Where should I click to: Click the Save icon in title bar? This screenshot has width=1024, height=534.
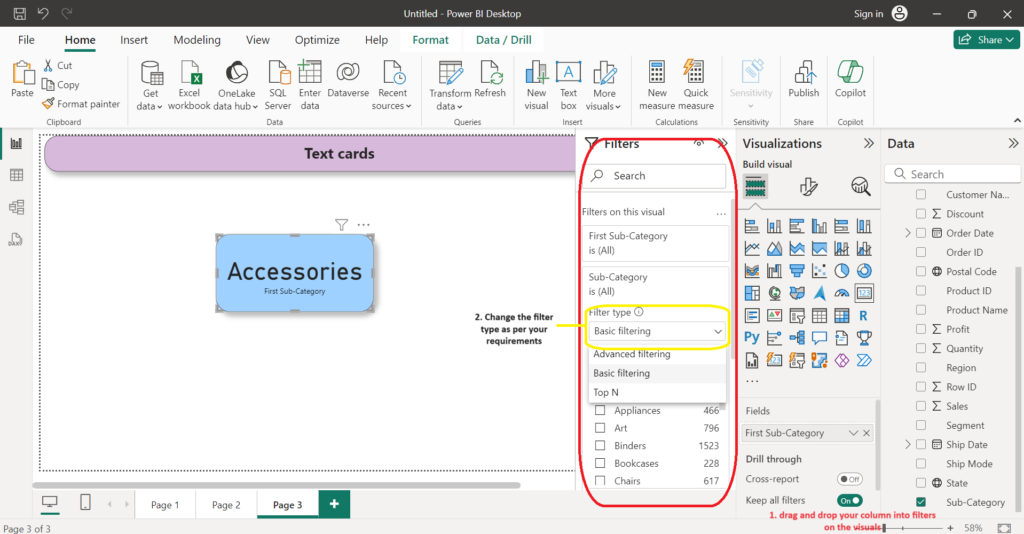click(20, 13)
